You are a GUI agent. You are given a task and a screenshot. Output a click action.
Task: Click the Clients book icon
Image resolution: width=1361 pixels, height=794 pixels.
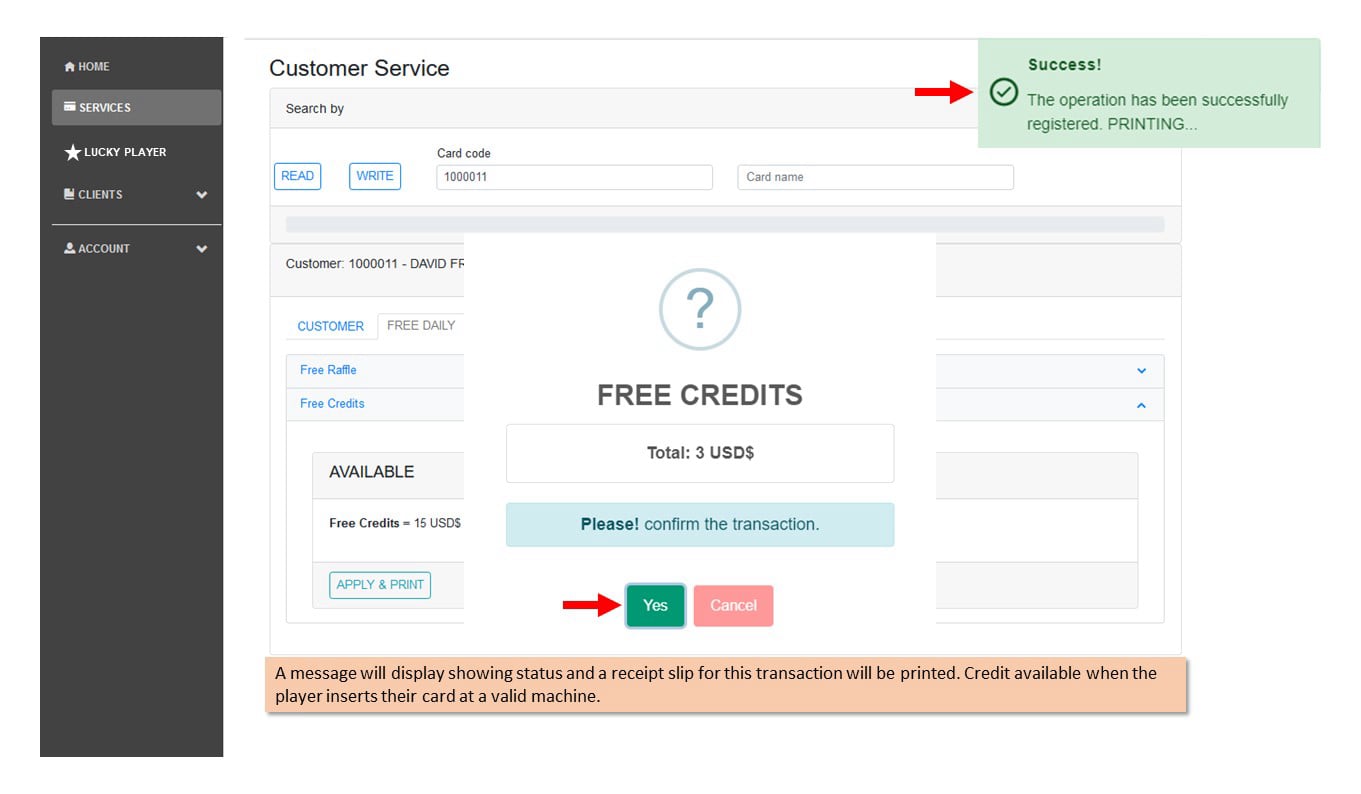69,194
